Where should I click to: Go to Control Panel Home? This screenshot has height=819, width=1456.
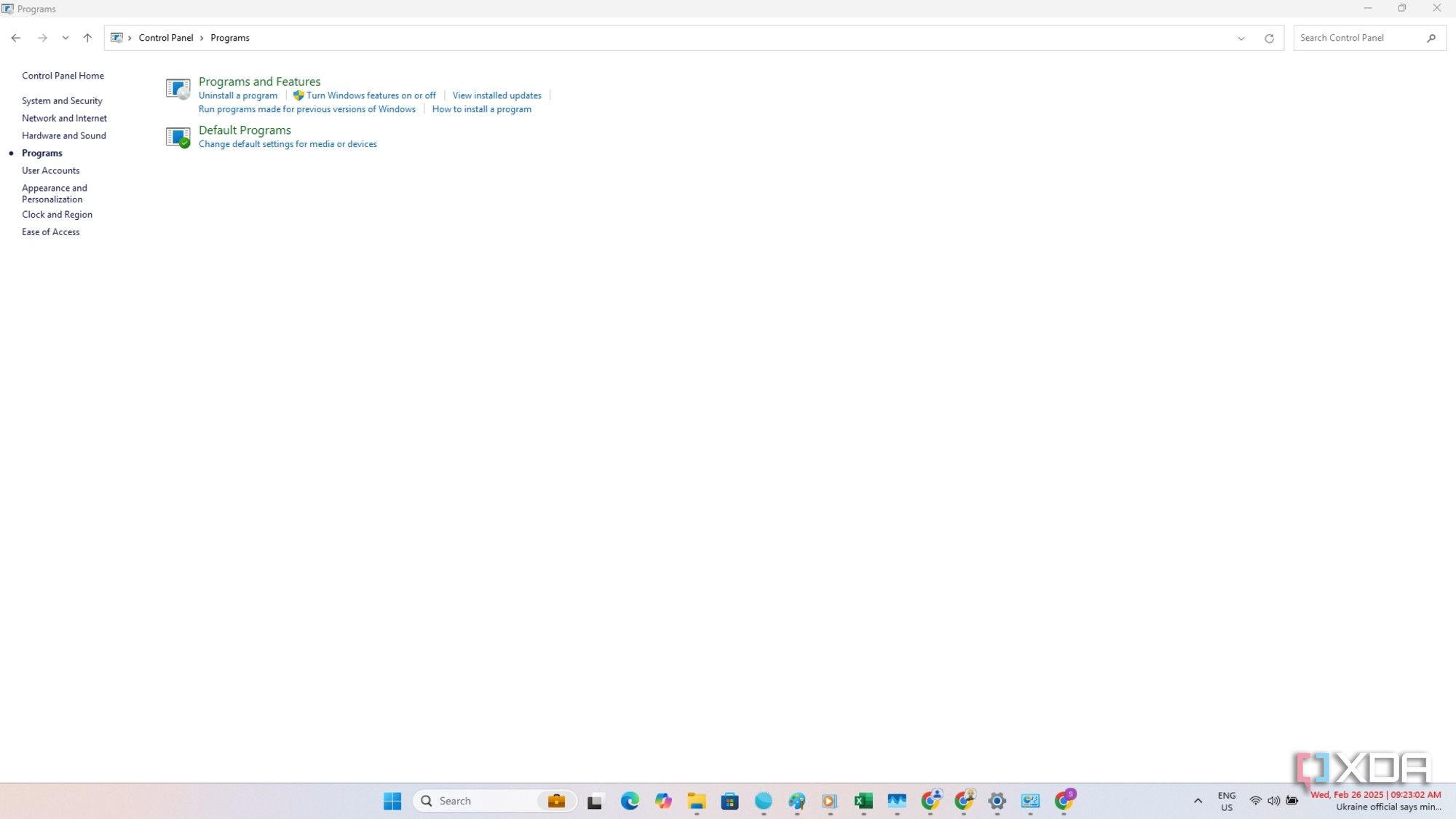click(63, 76)
